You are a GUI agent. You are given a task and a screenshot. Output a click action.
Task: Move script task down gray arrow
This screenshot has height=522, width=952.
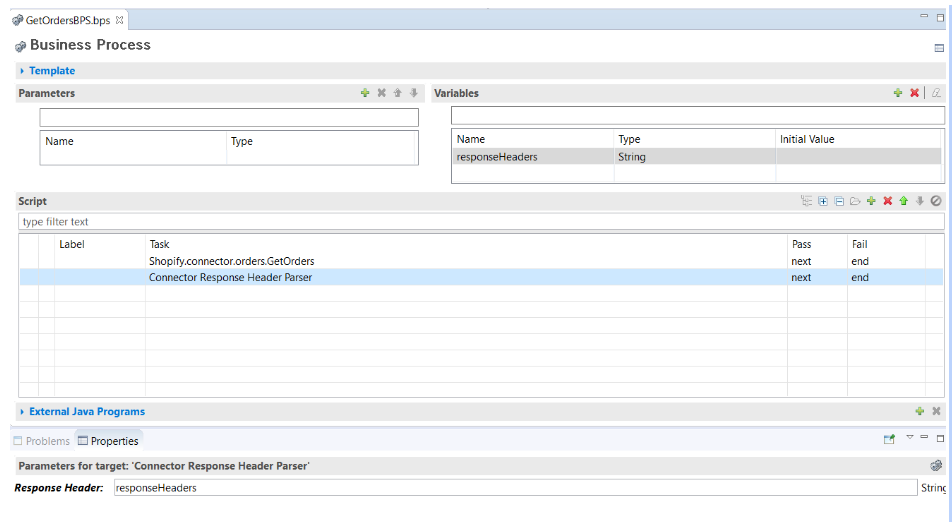920,201
